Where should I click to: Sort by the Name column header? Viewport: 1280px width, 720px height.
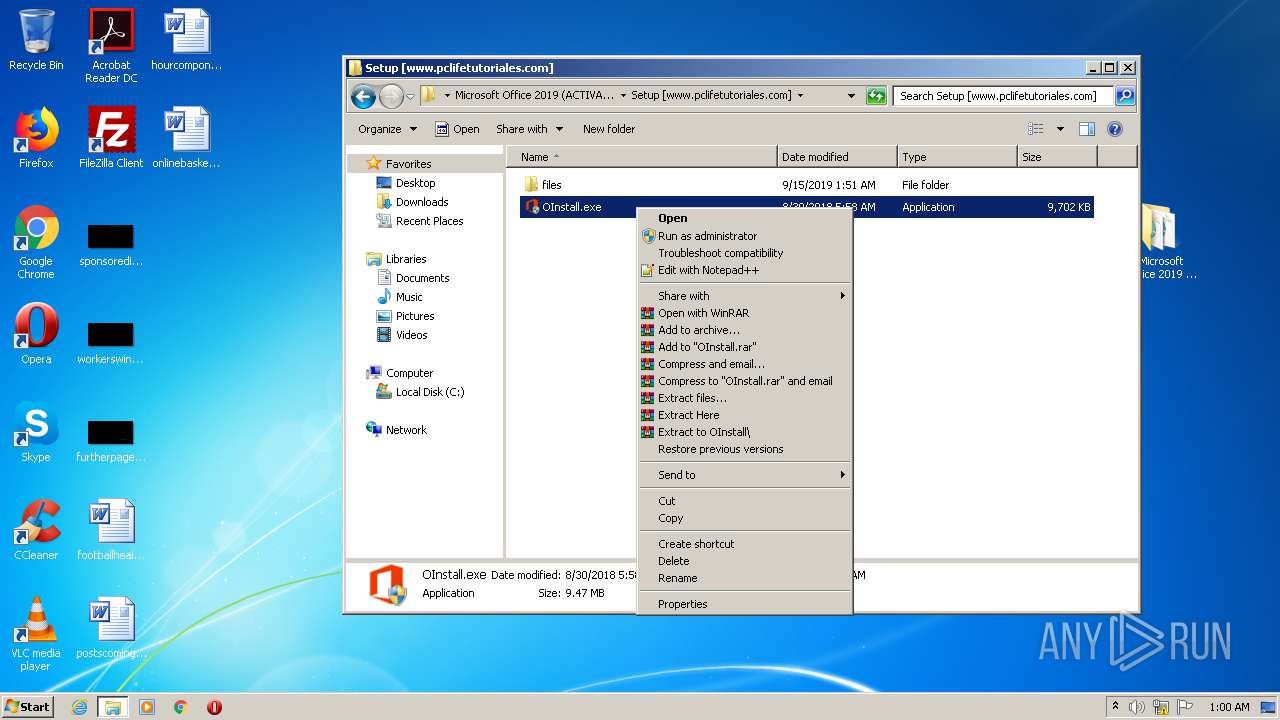[642, 157]
